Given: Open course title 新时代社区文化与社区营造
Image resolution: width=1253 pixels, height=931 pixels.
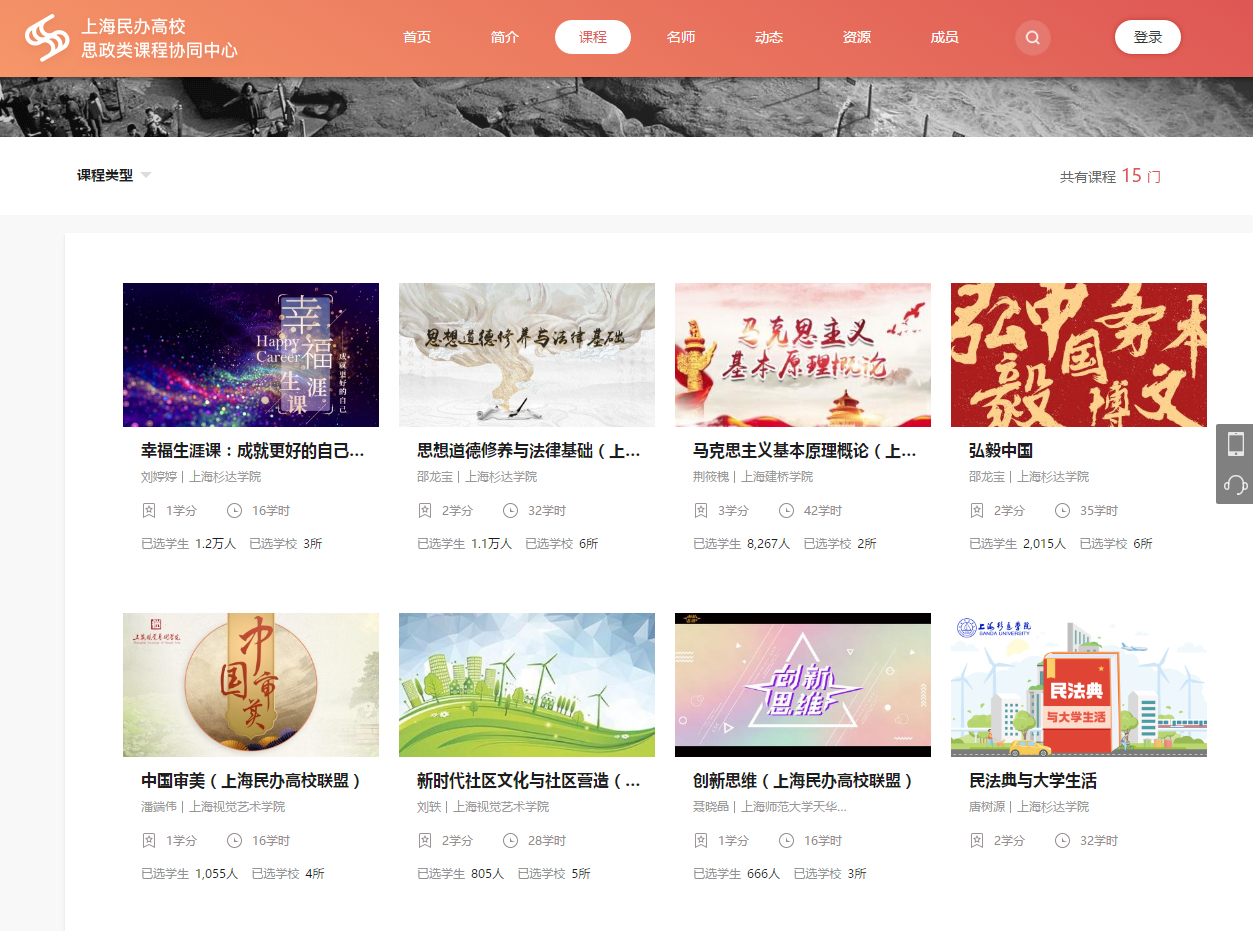Looking at the screenshot, I should coord(529,781).
